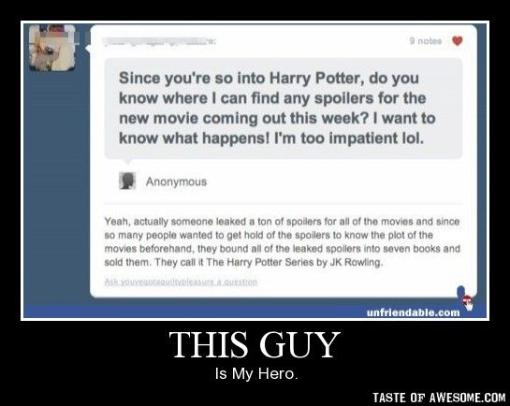Open the faded "Ask ... a question" link

(x=181, y=282)
